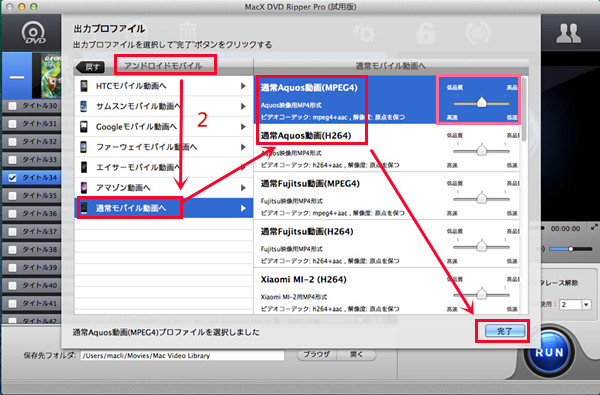600x395 pixels.
Task: Select the タイトル40 row
Action: [x=32, y=286]
